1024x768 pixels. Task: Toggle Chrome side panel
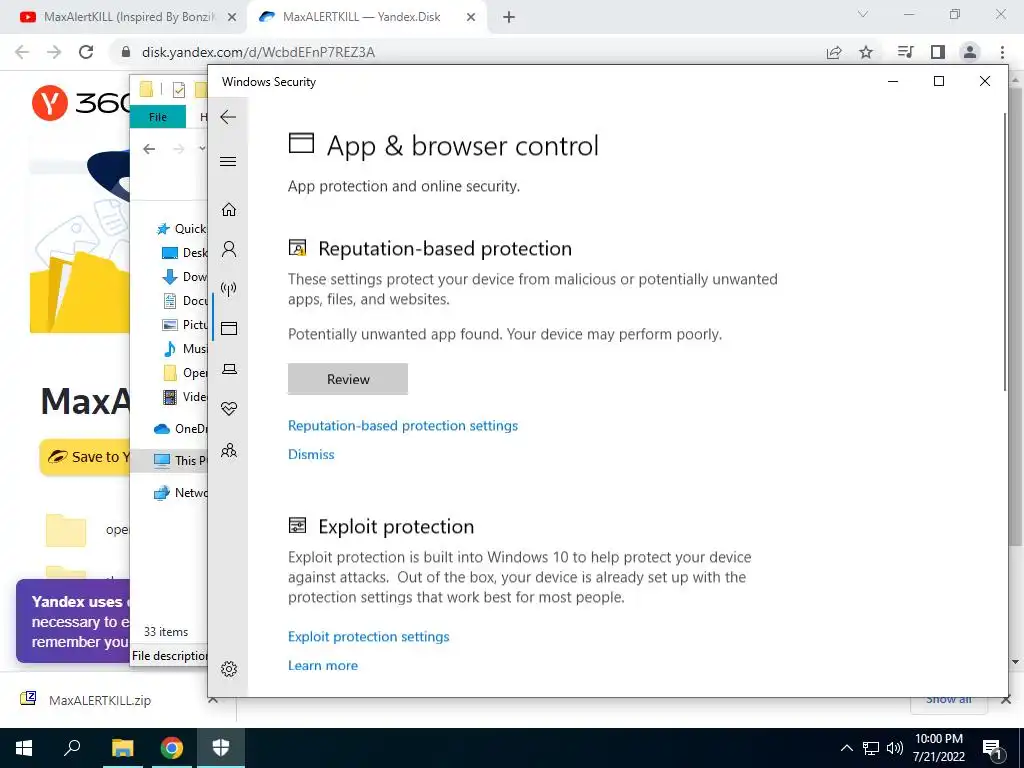point(938,52)
